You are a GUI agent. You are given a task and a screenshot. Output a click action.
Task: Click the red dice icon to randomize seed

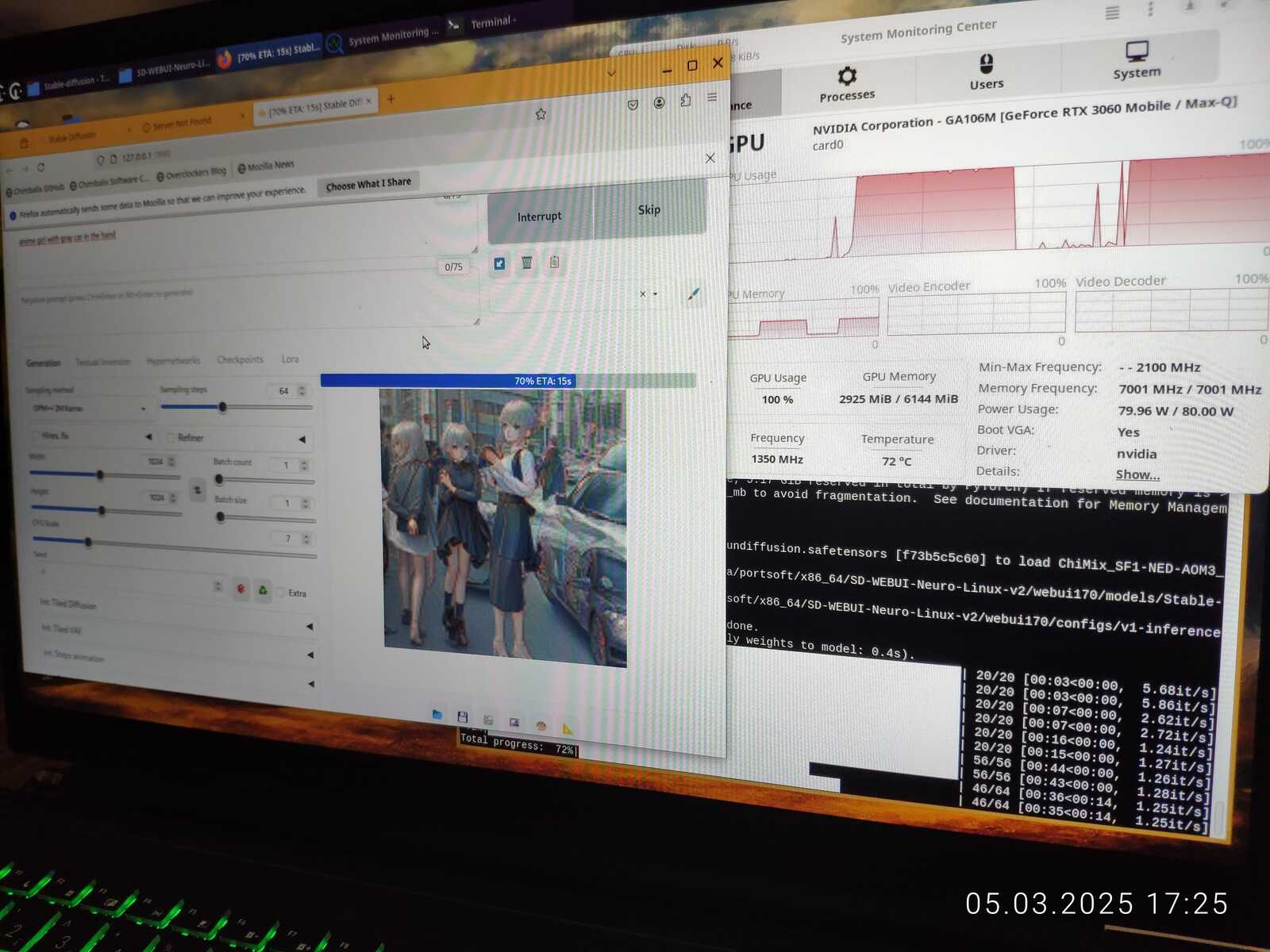click(x=241, y=589)
